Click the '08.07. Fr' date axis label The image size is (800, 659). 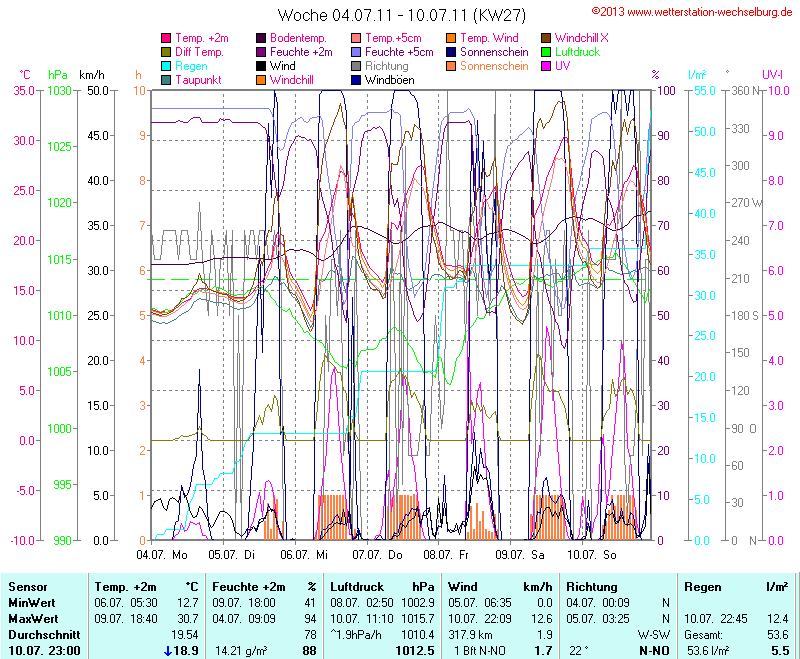[x=446, y=555]
